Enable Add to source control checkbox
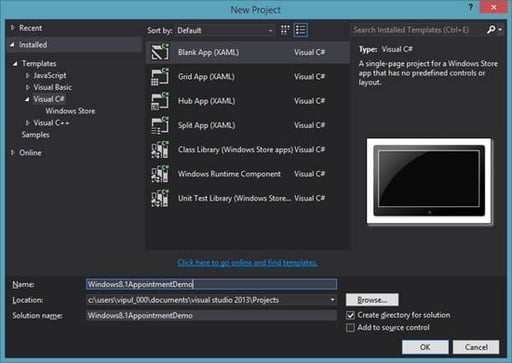Screen dimensions: 512x363 click(350, 328)
